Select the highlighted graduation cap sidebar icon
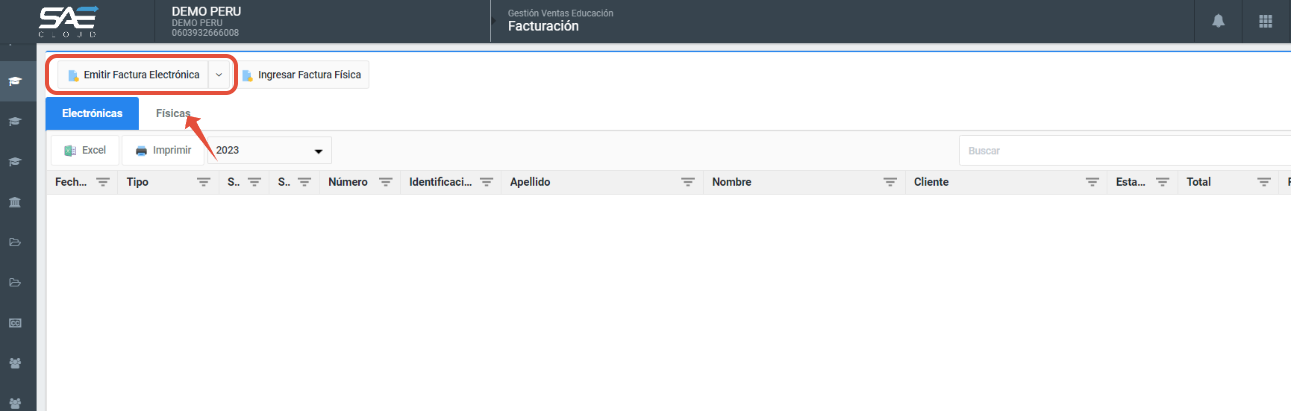1291x411 pixels. 15,81
